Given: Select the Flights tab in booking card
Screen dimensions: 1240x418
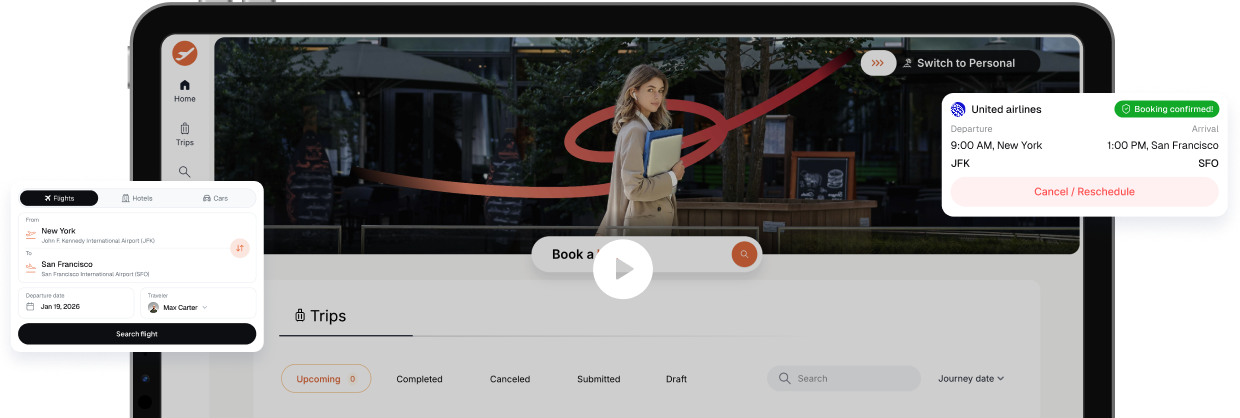Looking at the screenshot, I should click(x=59, y=198).
